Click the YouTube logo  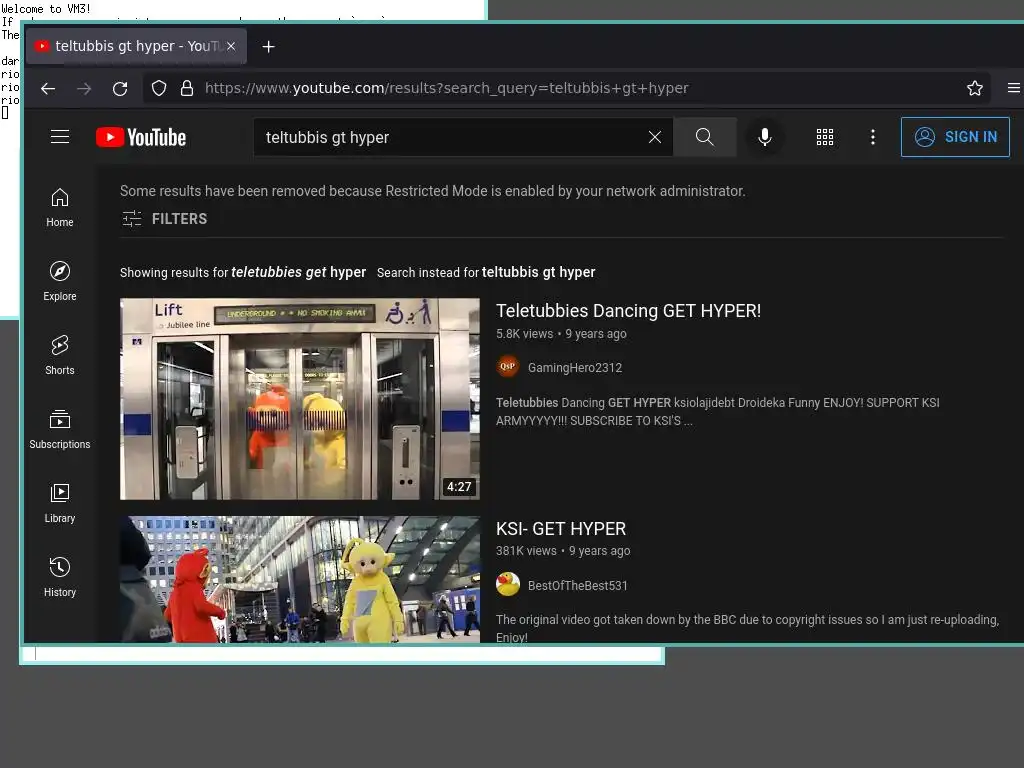[x=141, y=137]
